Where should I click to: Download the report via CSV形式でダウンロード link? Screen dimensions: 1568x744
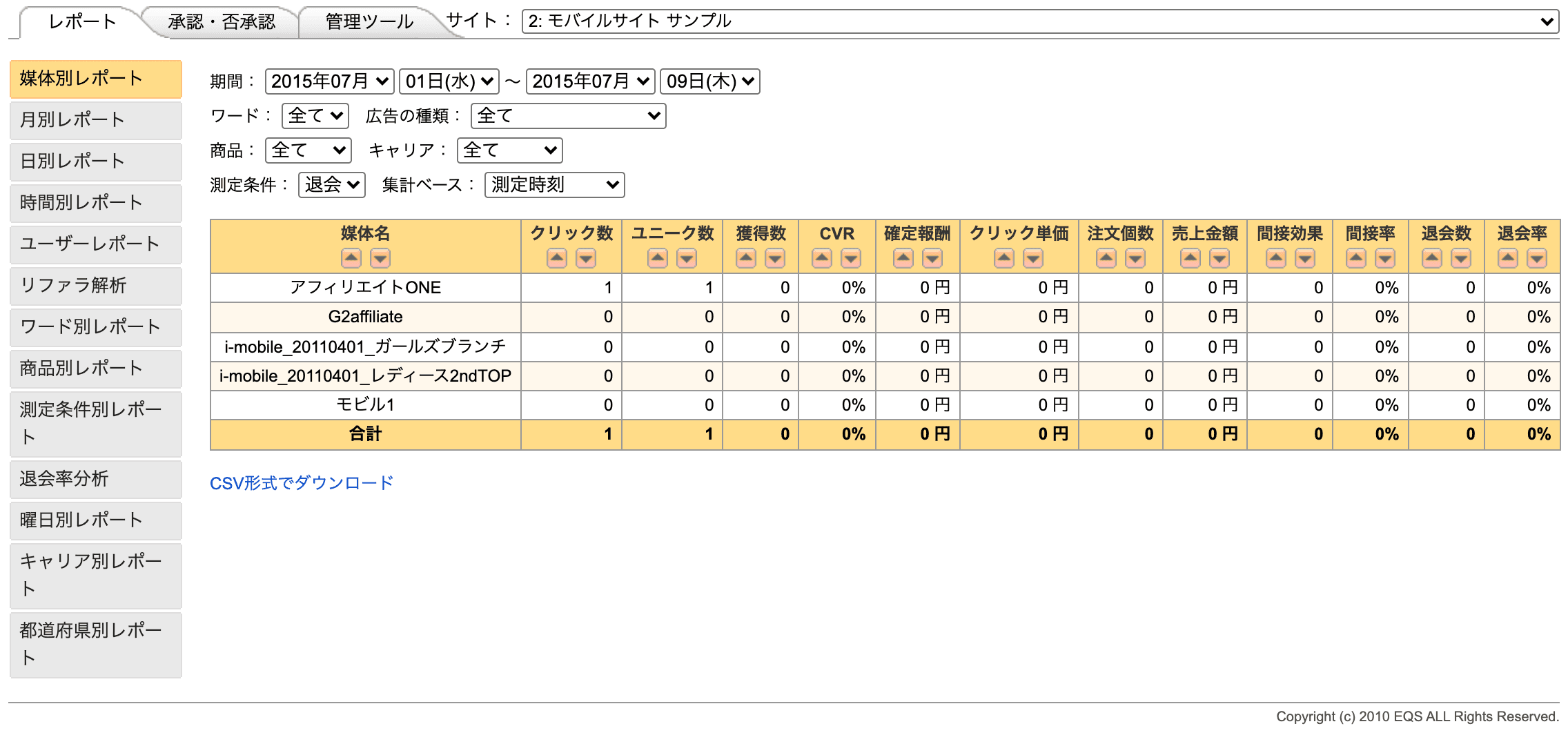pyautogui.click(x=302, y=483)
